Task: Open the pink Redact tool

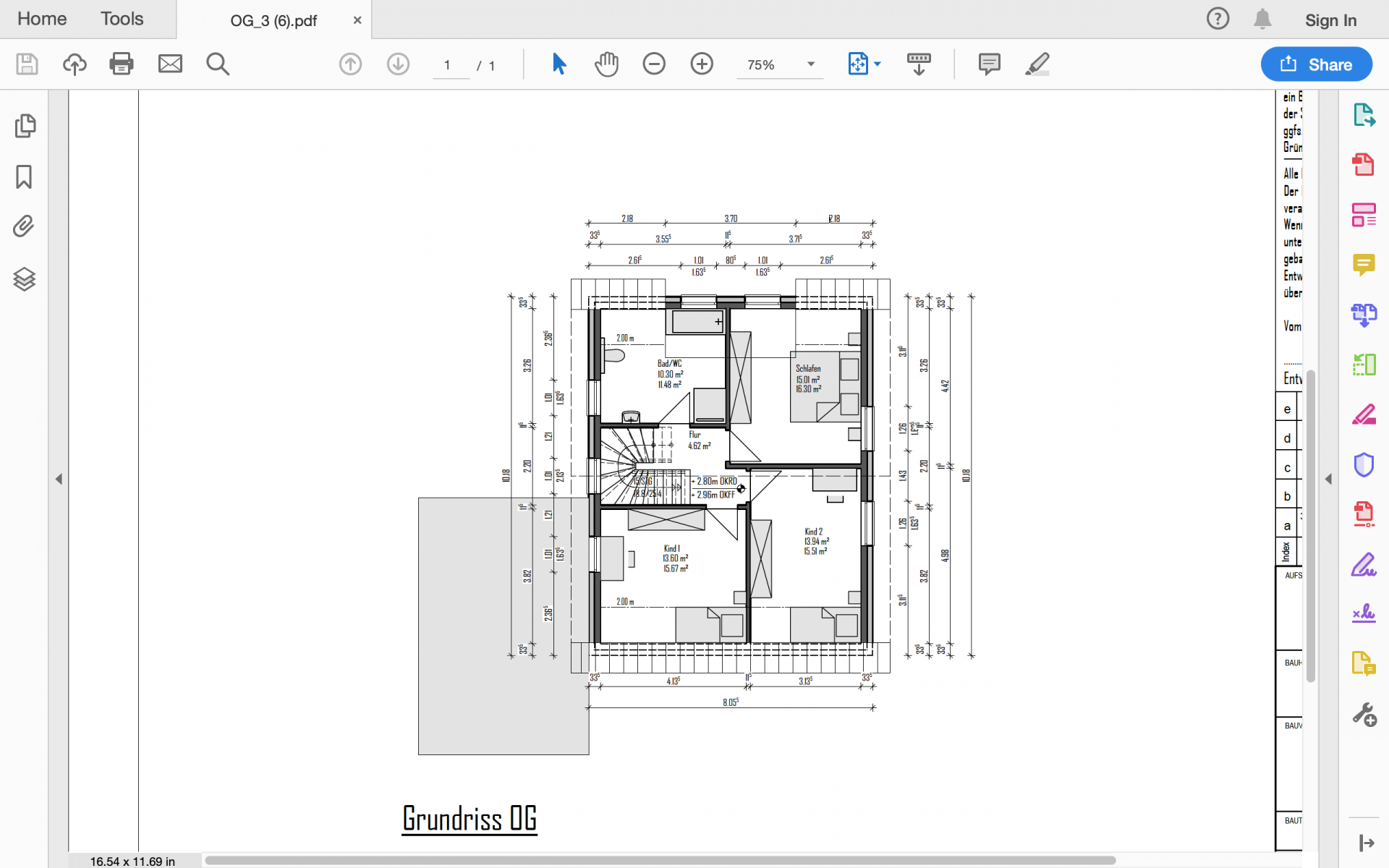Action: point(1364,414)
